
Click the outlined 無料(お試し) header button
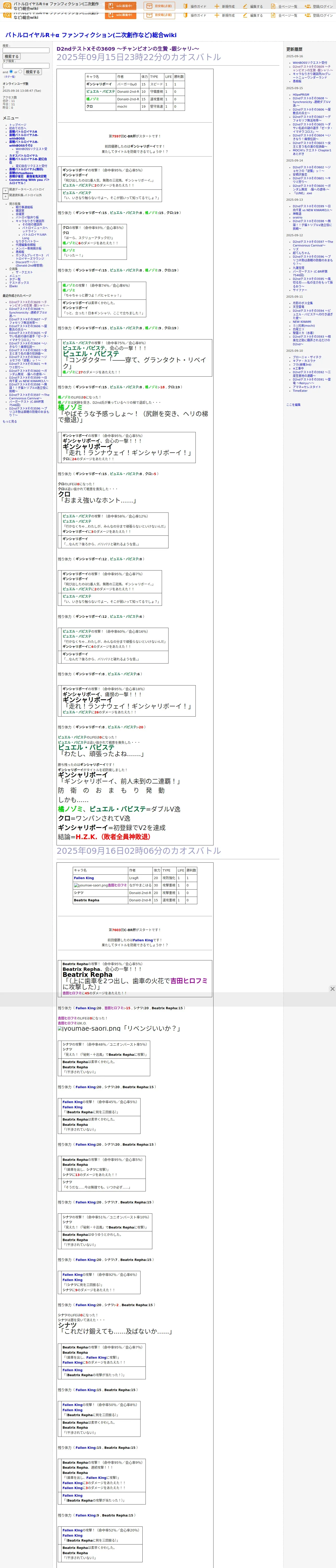pos(159,6)
